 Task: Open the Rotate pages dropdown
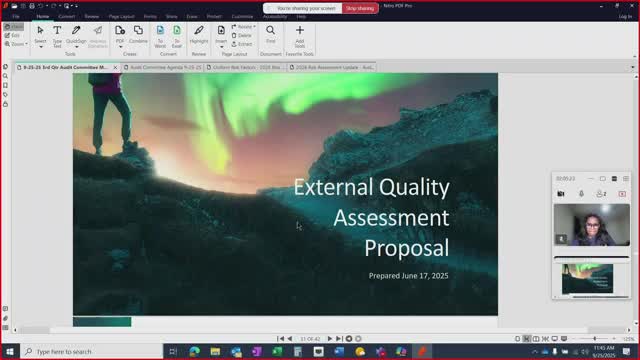pos(244,27)
